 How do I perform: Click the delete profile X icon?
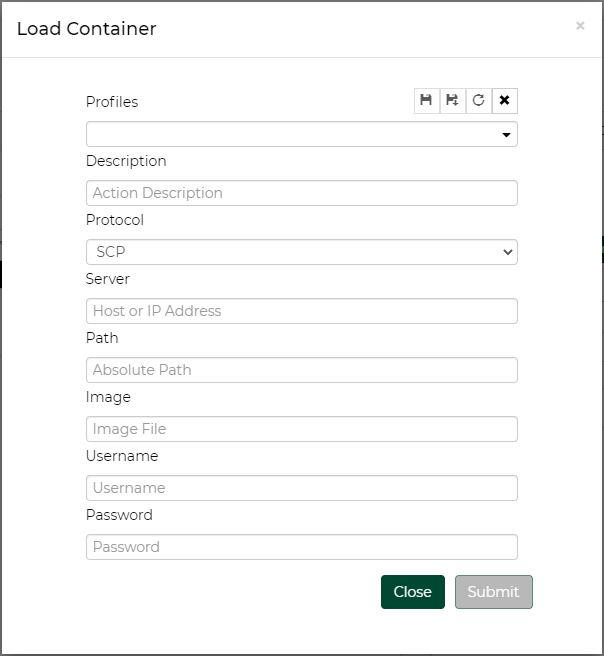point(505,100)
